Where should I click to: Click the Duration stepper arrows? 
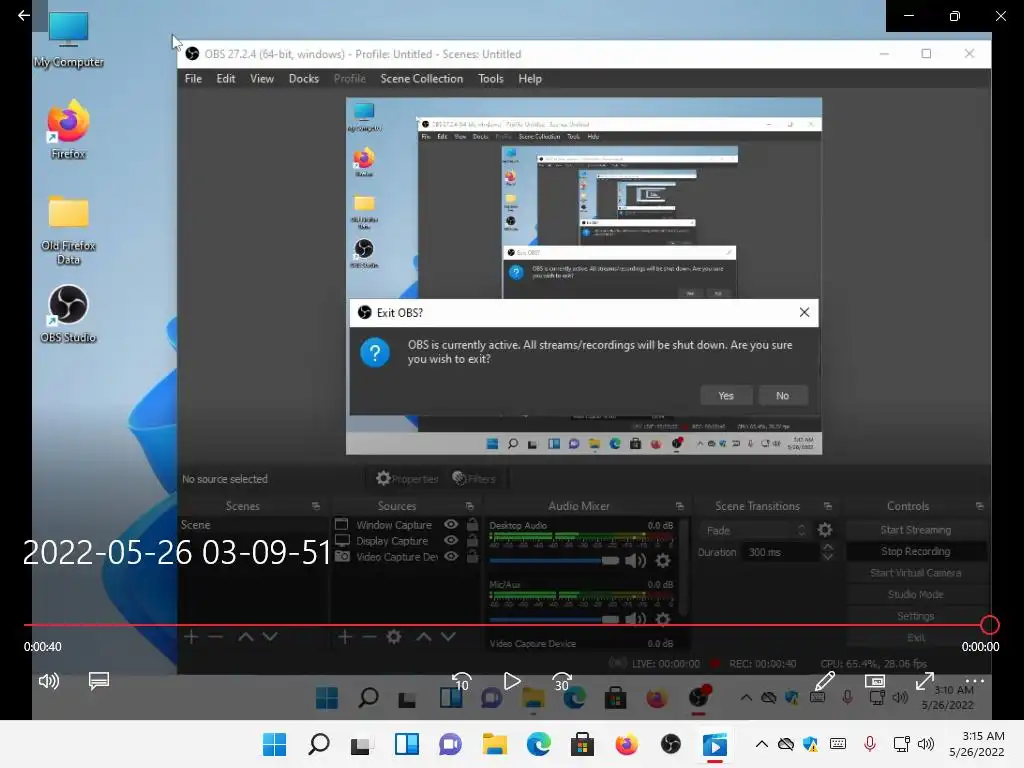(x=827, y=552)
